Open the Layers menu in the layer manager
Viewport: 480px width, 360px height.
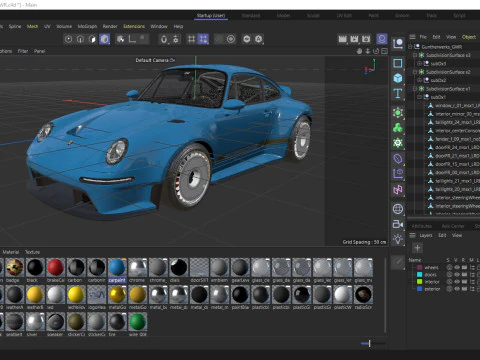pos(426,235)
